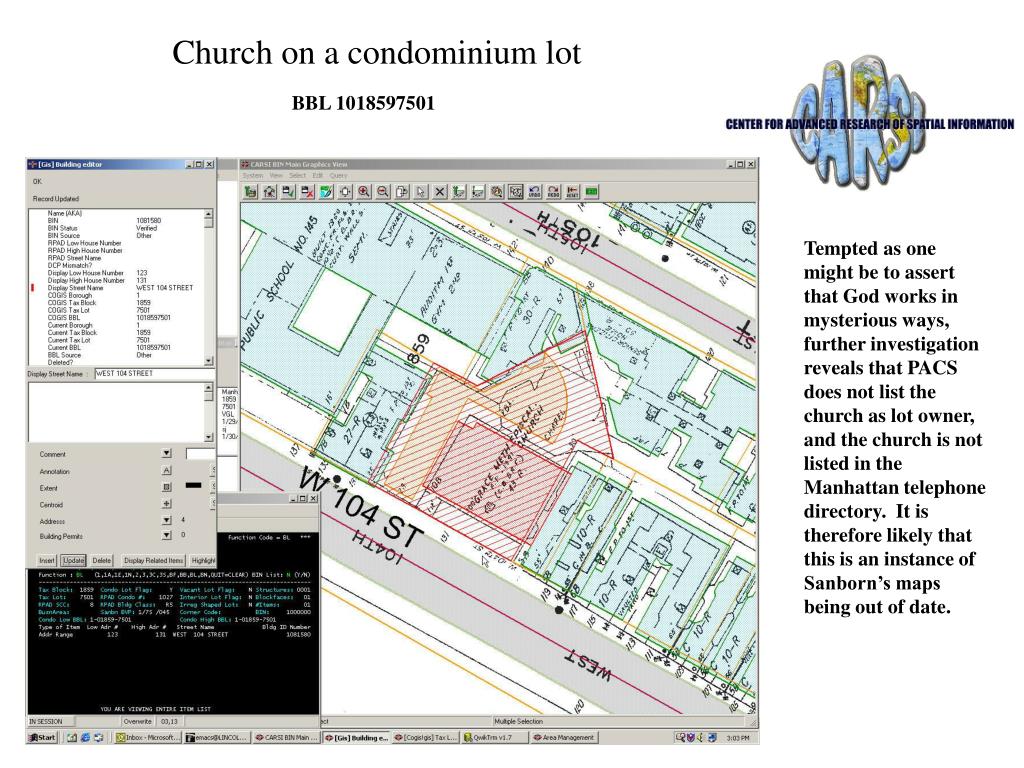Viewport: 1024px width, 768px height.
Task: Open the Building Permits dropdown arrow
Action: 167,535
